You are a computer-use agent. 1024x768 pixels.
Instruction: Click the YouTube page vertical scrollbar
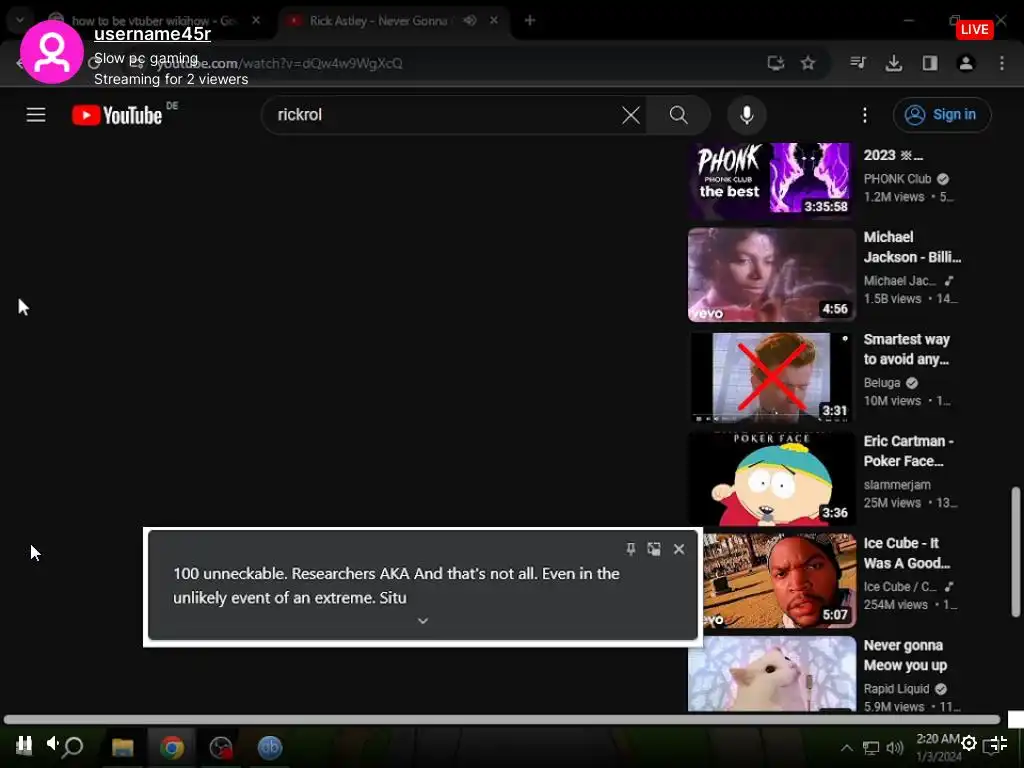point(1016,552)
